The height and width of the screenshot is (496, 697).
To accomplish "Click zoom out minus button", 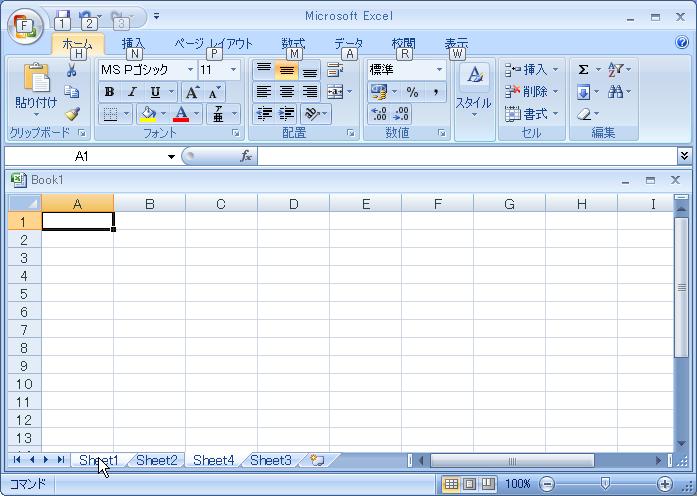I will (x=547, y=484).
